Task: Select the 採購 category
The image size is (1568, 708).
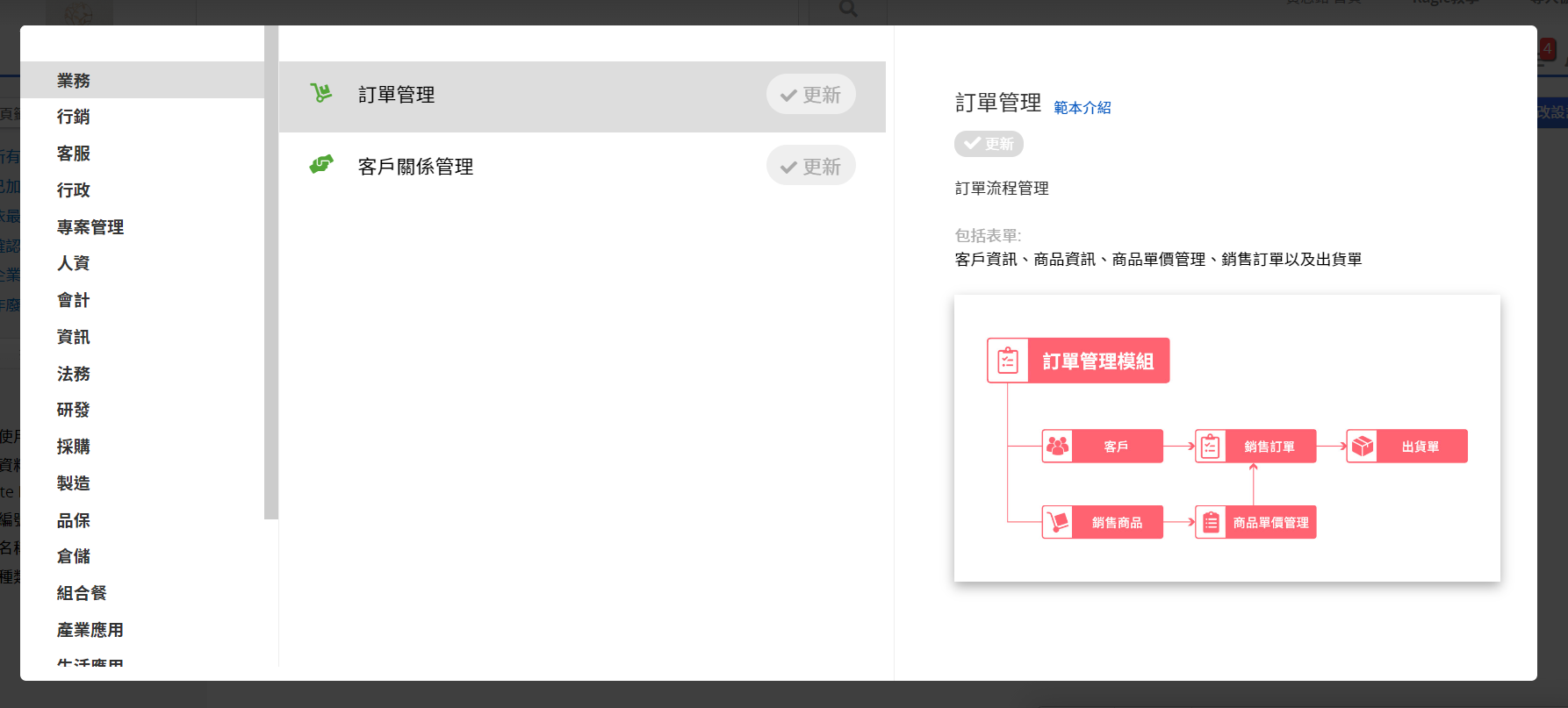Action: (74, 447)
